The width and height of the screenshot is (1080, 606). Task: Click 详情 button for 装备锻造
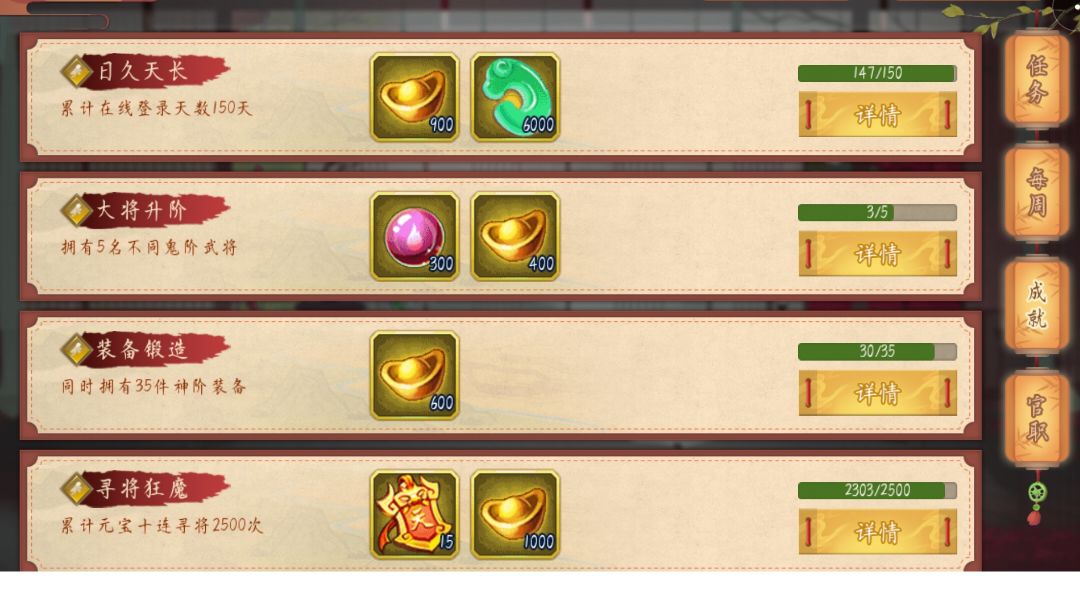pyautogui.click(x=878, y=393)
